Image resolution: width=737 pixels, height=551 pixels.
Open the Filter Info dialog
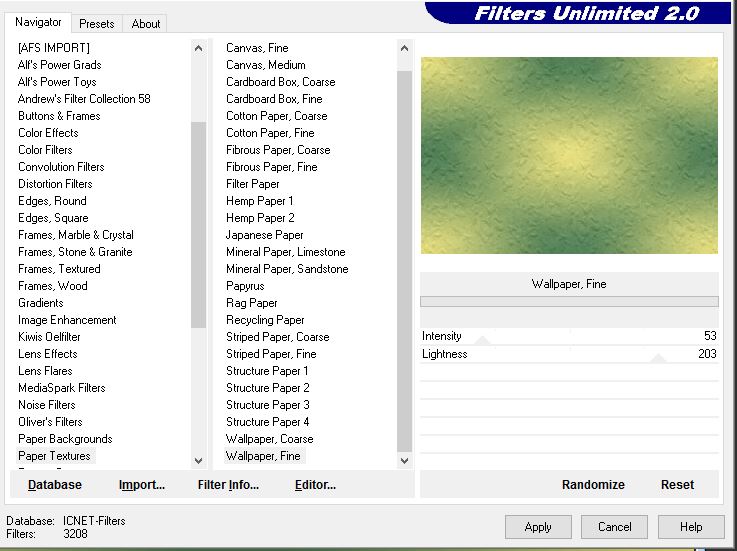click(x=228, y=485)
